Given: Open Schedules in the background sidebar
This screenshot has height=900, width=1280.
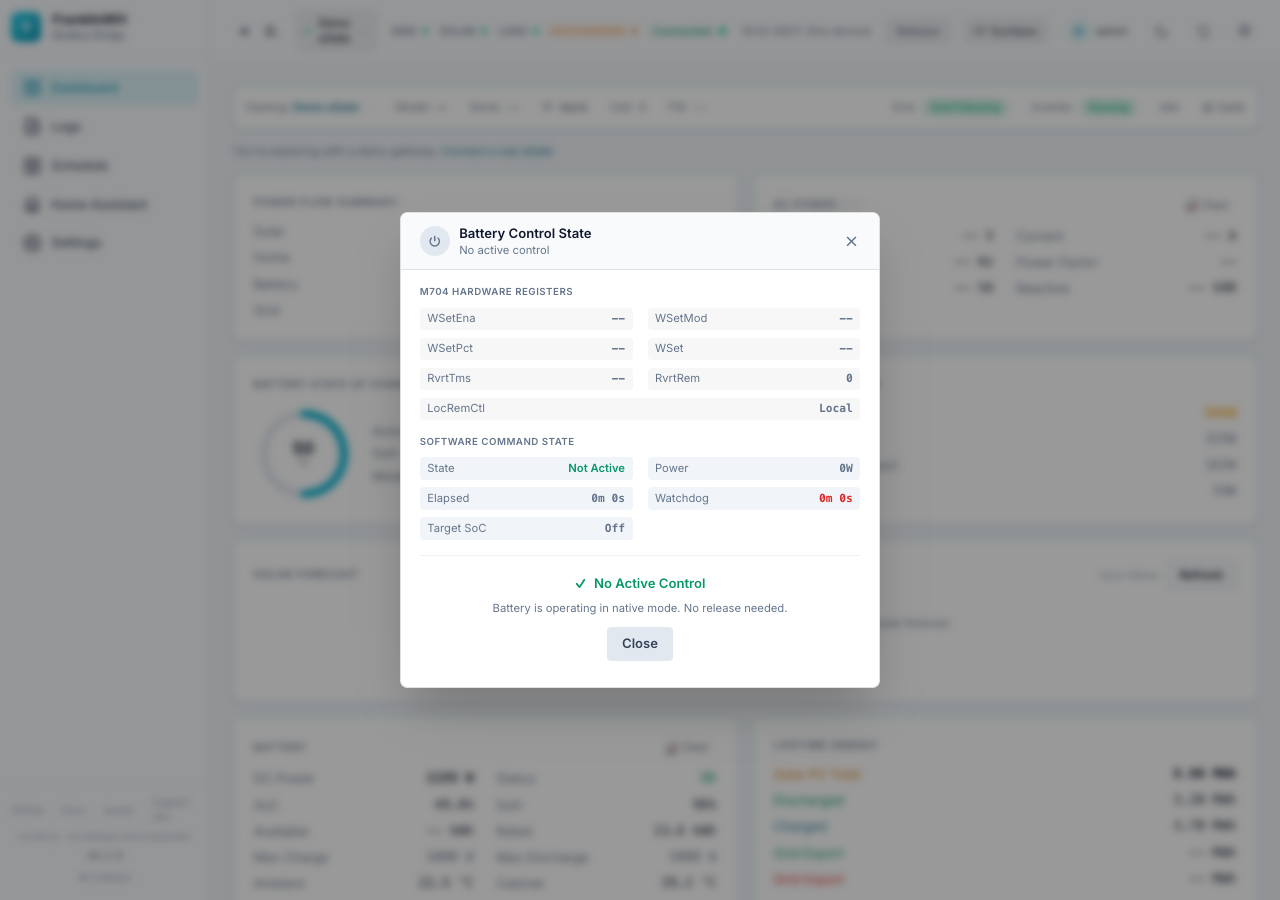Looking at the screenshot, I should pyautogui.click(x=105, y=165).
